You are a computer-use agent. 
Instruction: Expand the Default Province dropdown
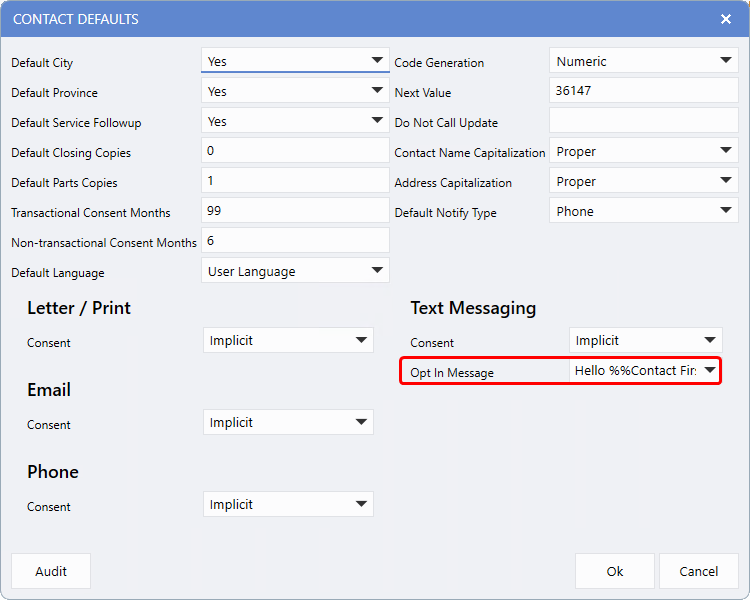294,91
